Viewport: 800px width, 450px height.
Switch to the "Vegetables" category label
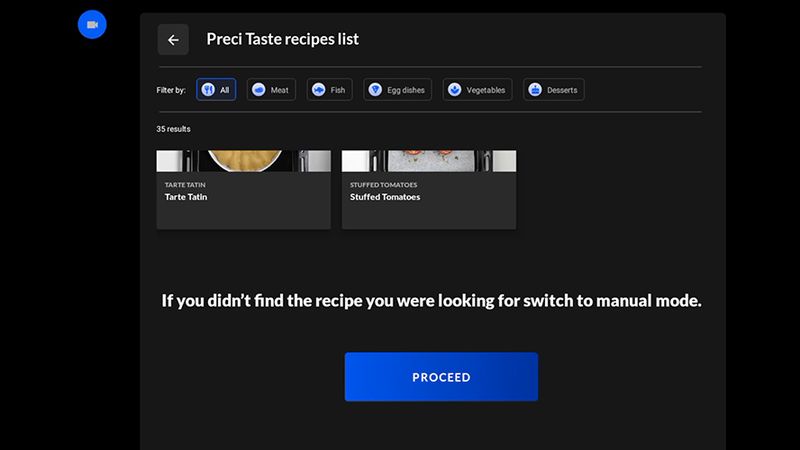point(487,90)
